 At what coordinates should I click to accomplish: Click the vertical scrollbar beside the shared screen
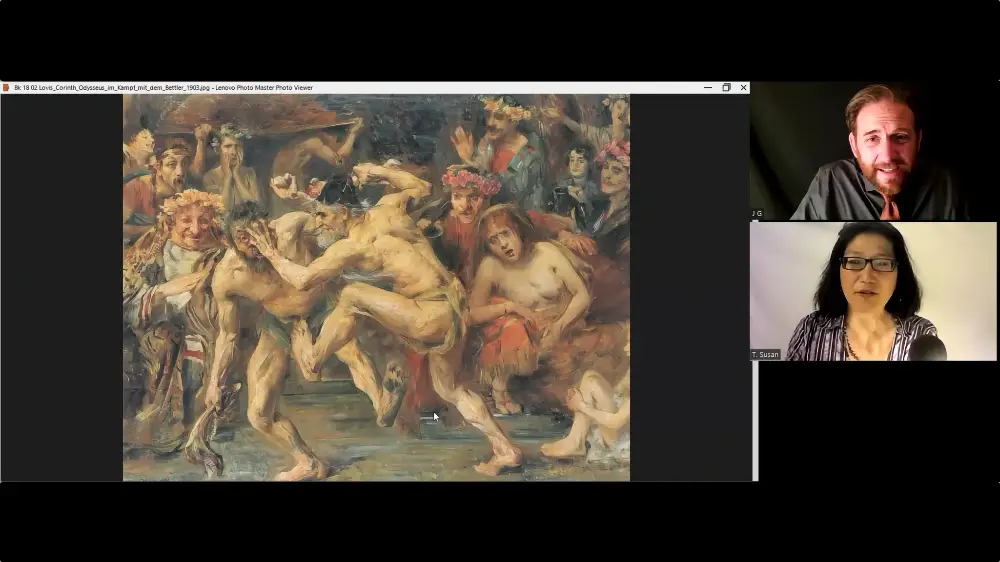click(x=755, y=421)
